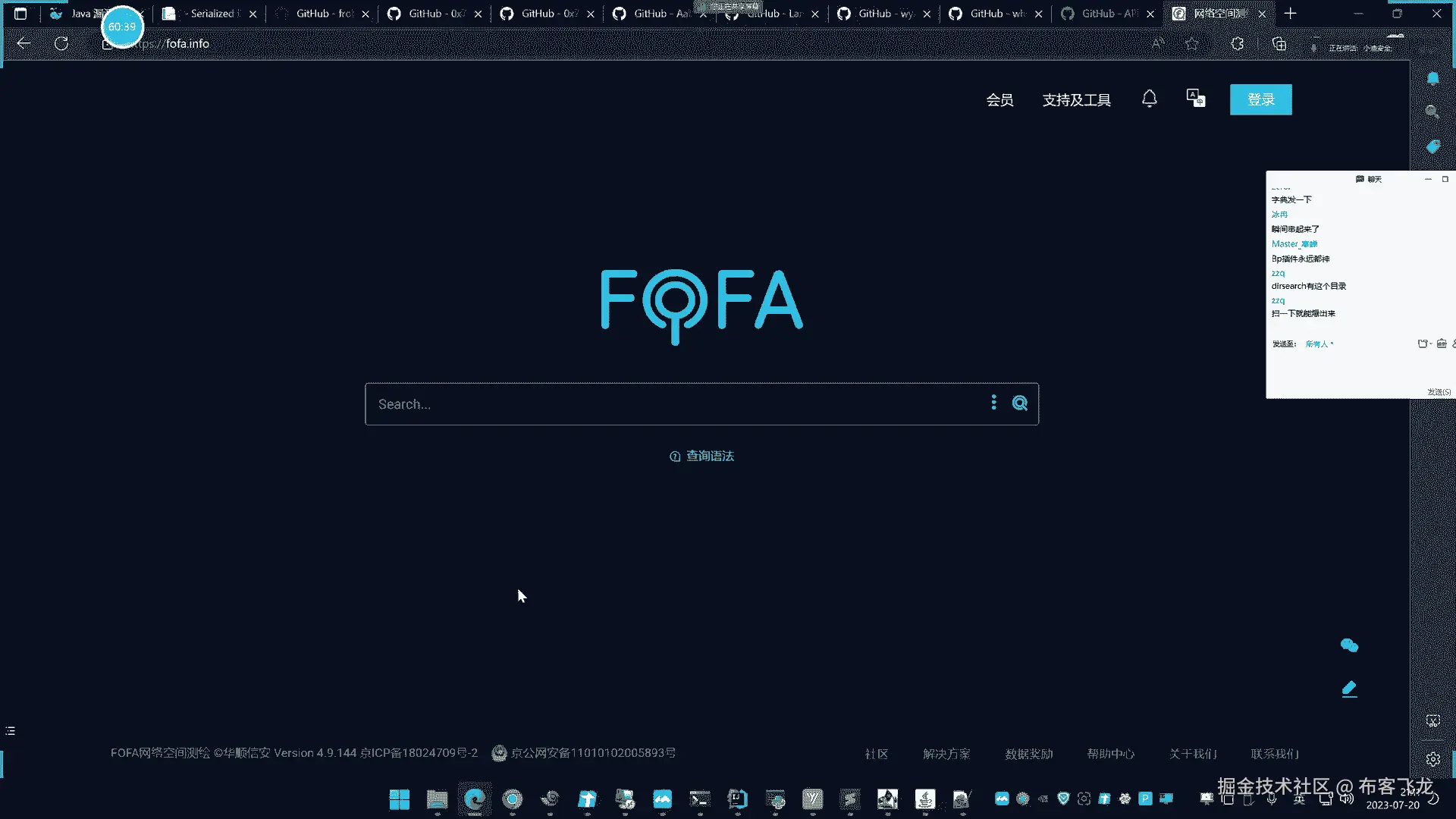Click the browser refresh icon
Image resolution: width=1456 pixels, height=819 pixels.
coord(61,44)
